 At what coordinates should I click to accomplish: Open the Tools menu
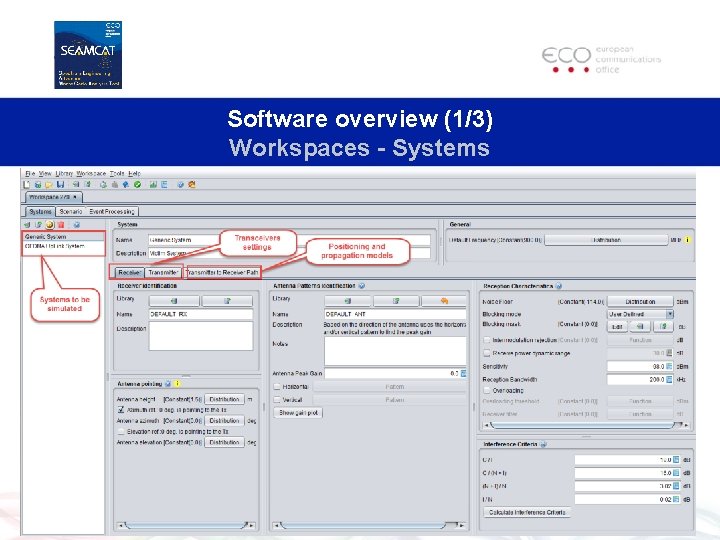(117, 173)
